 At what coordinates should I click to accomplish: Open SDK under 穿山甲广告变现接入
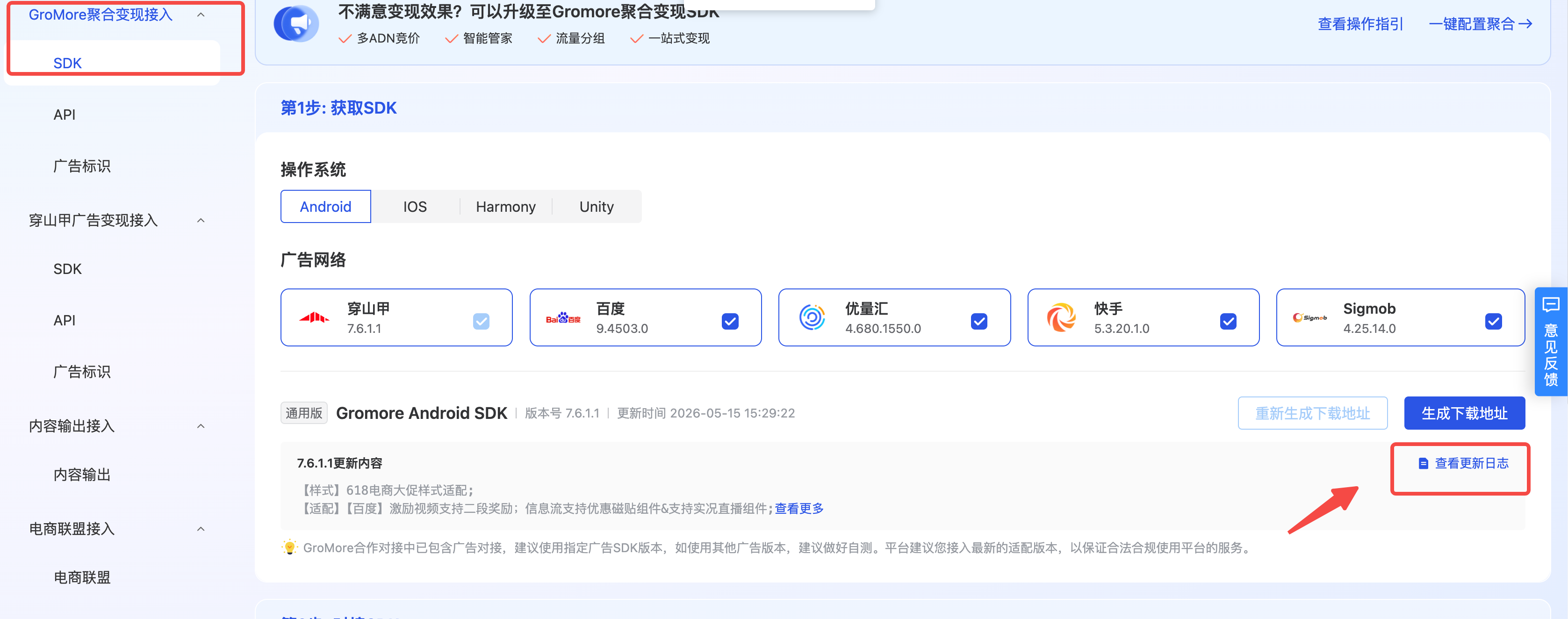coord(68,269)
